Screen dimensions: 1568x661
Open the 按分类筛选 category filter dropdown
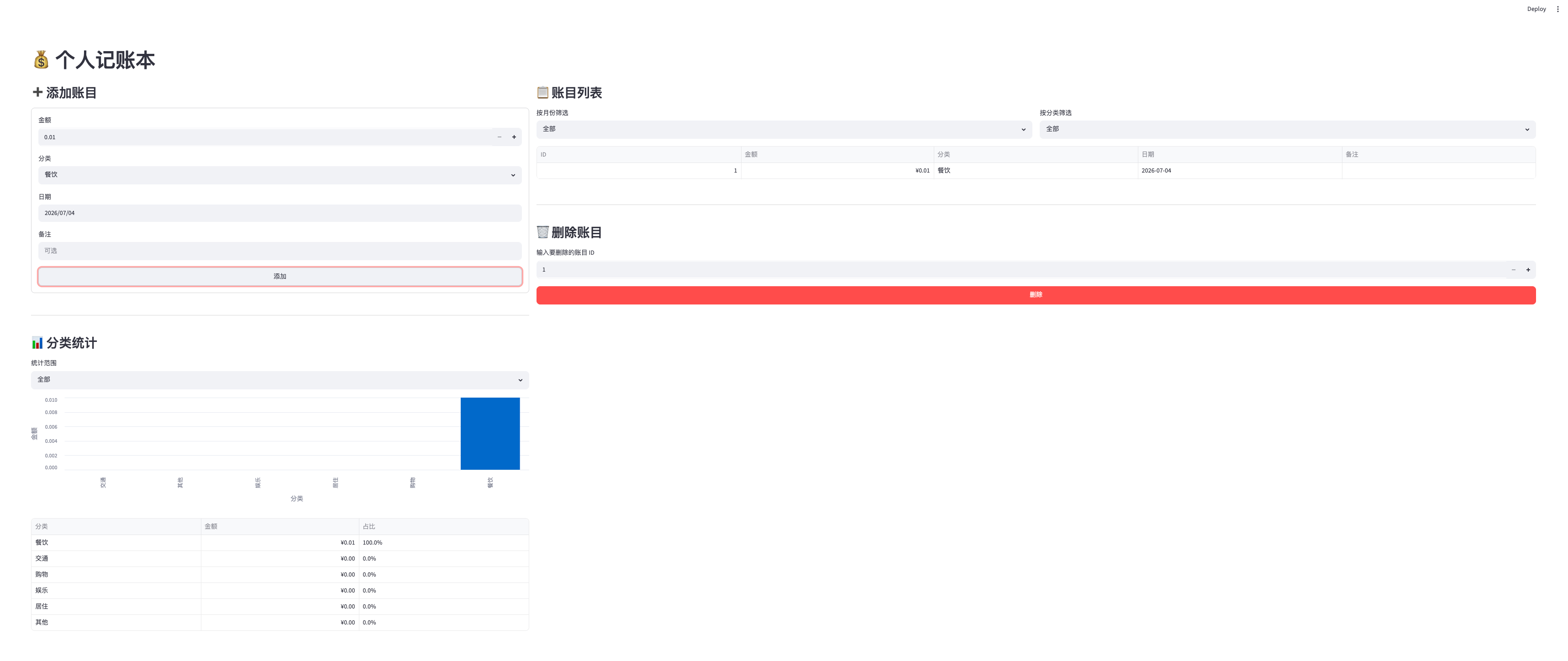(x=1287, y=129)
